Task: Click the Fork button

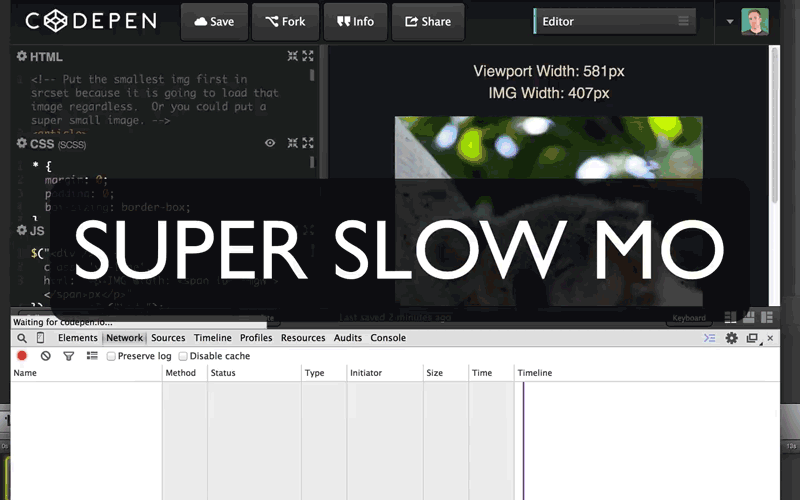Action: [286, 21]
